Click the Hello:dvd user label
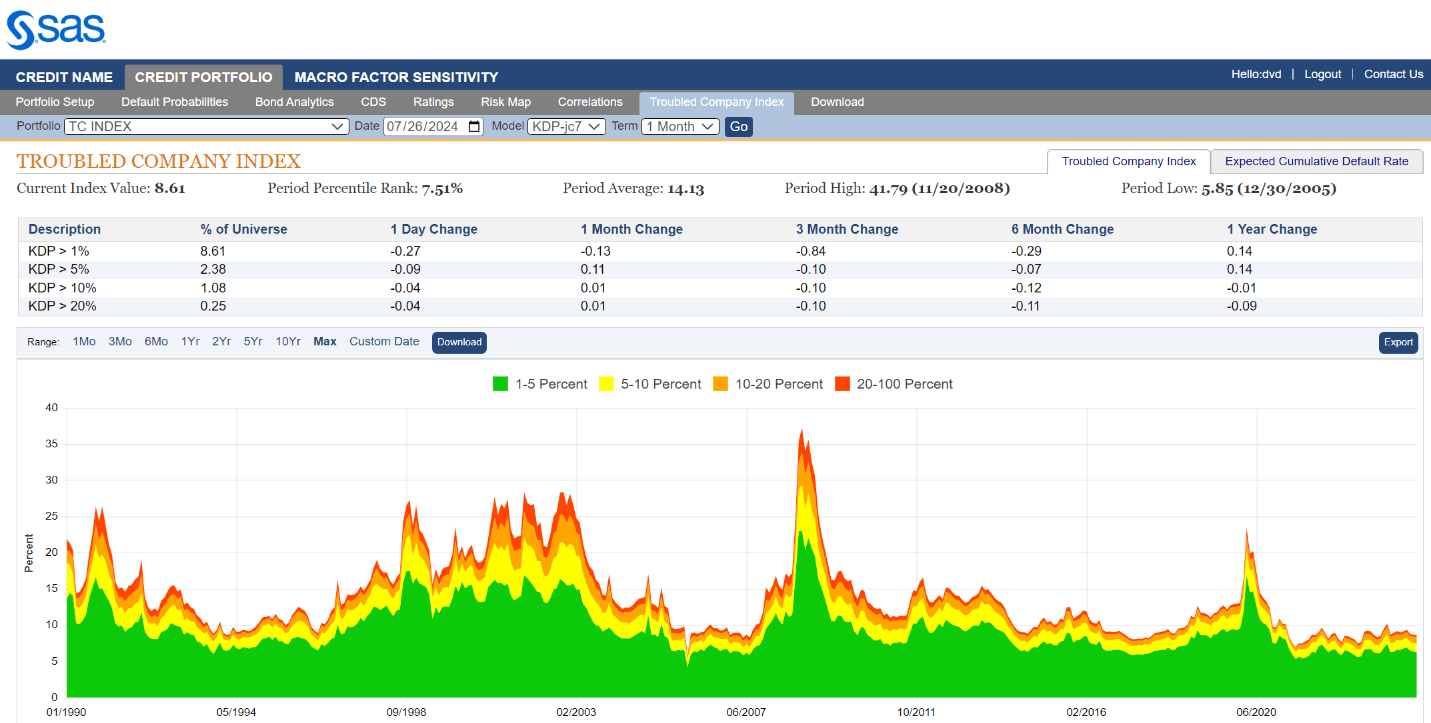Viewport: 1431px width, 723px height. 1257,74
